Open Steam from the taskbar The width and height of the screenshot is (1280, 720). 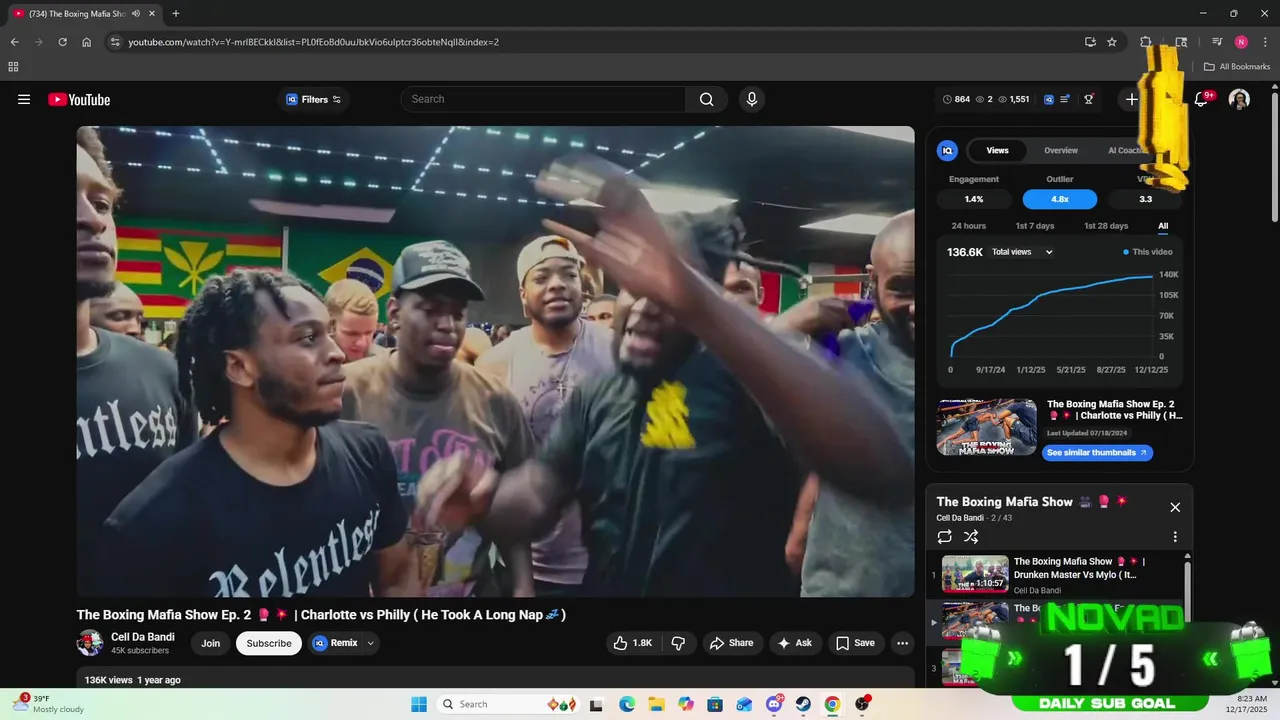coord(803,704)
